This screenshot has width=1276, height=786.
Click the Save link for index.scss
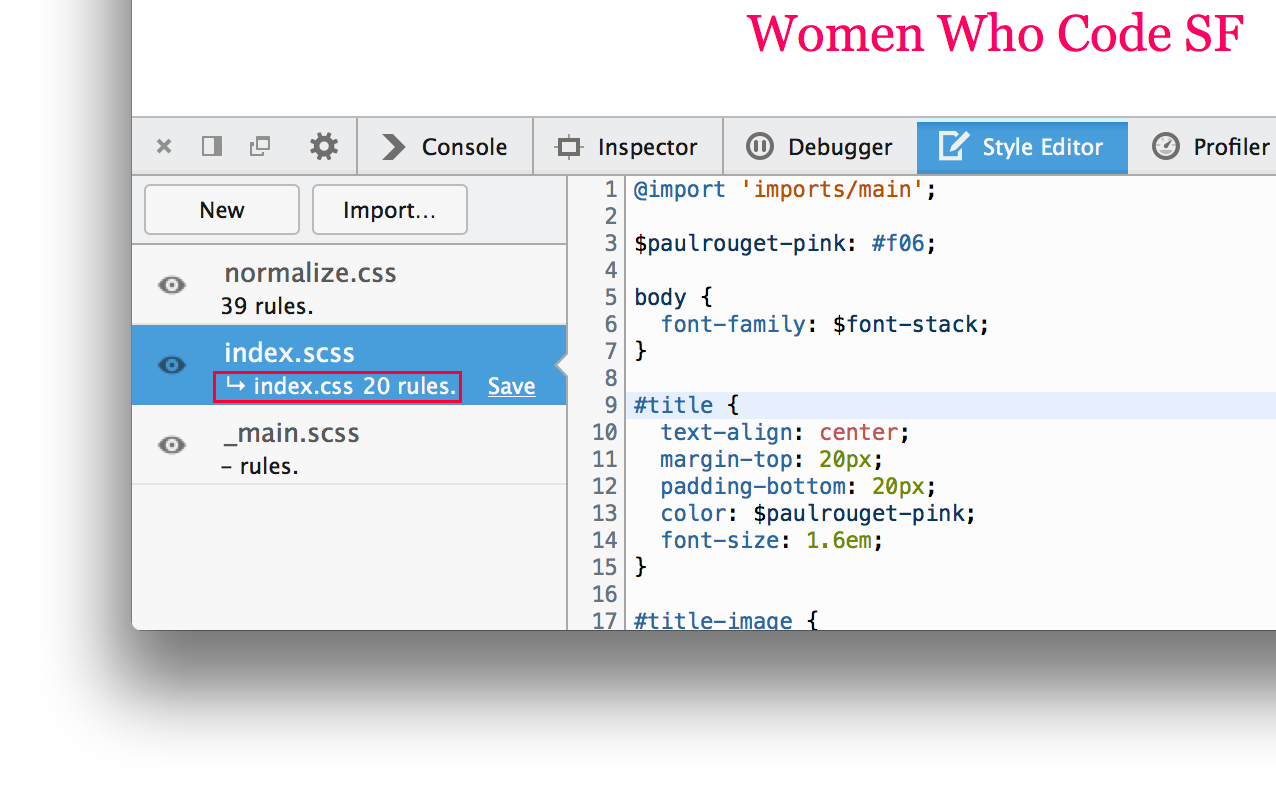click(x=512, y=387)
